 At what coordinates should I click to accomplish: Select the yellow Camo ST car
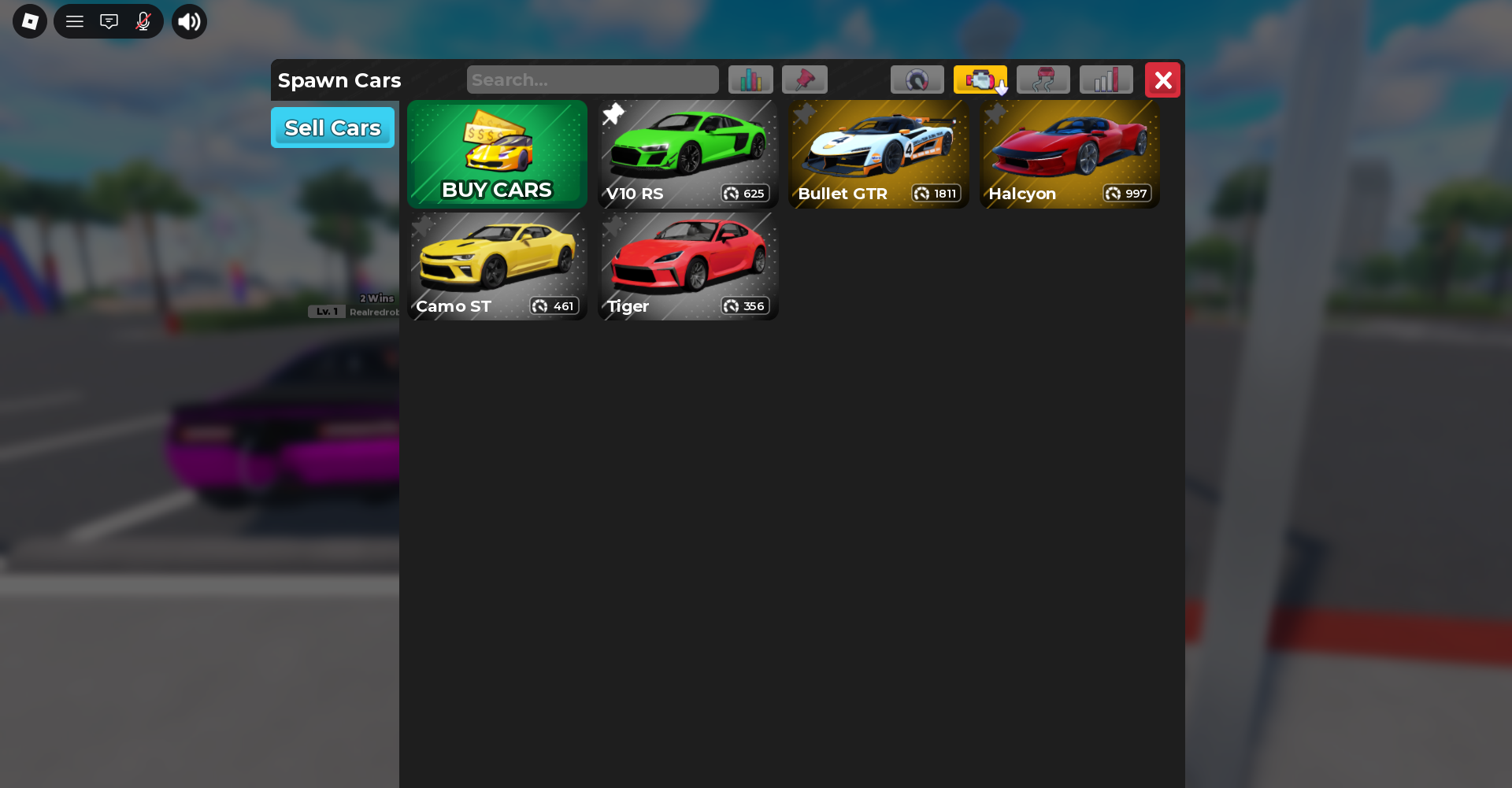498,267
